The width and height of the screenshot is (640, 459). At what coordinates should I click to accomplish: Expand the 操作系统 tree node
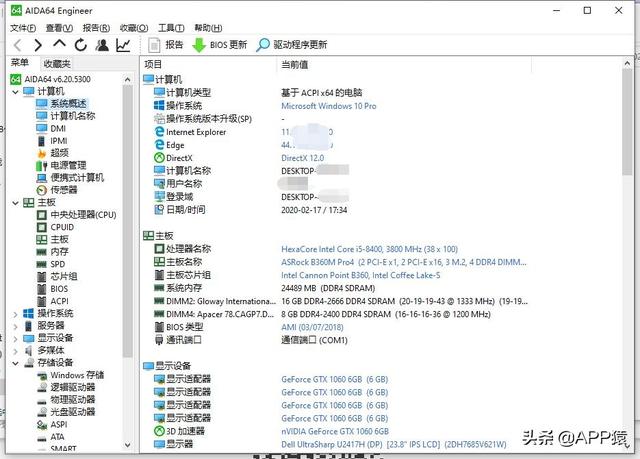(16, 314)
